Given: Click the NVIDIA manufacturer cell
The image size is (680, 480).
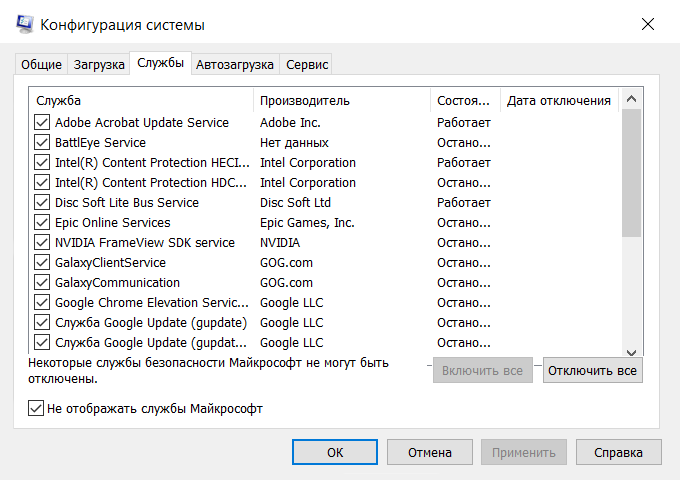Looking at the screenshot, I should [280, 242].
